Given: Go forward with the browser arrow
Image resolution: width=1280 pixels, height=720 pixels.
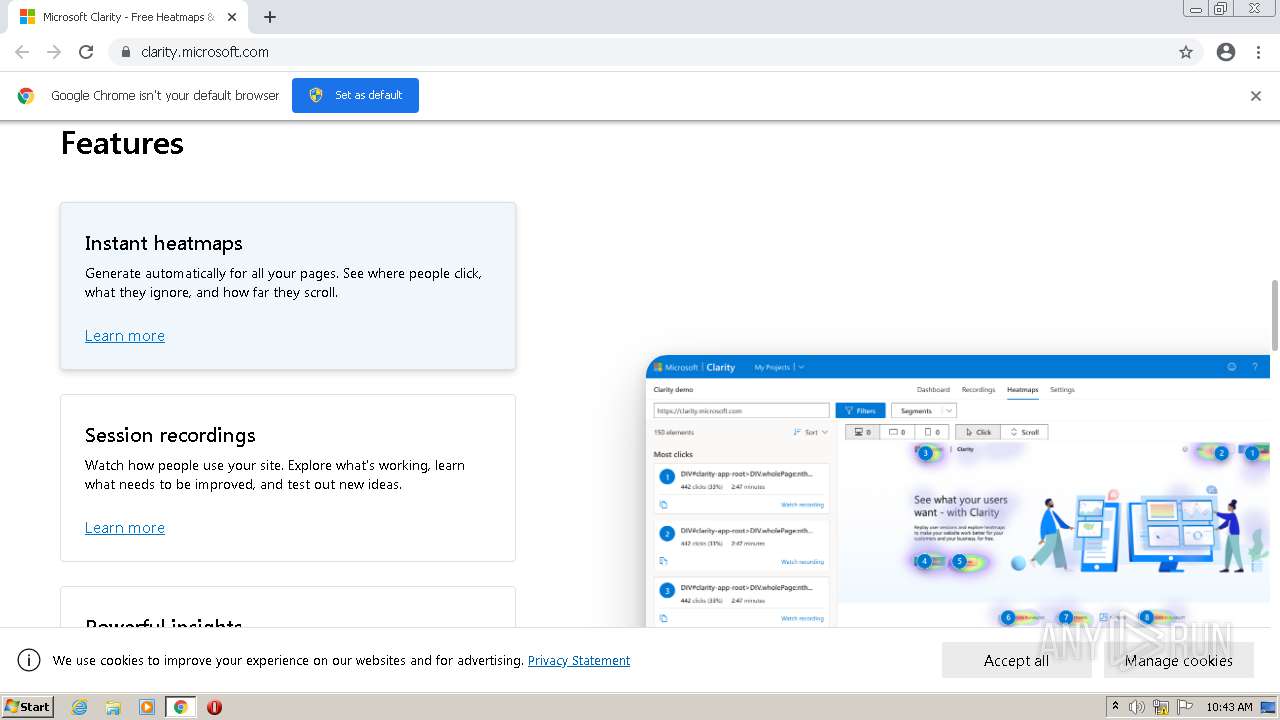Looking at the screenshot, I should (54, 52).
